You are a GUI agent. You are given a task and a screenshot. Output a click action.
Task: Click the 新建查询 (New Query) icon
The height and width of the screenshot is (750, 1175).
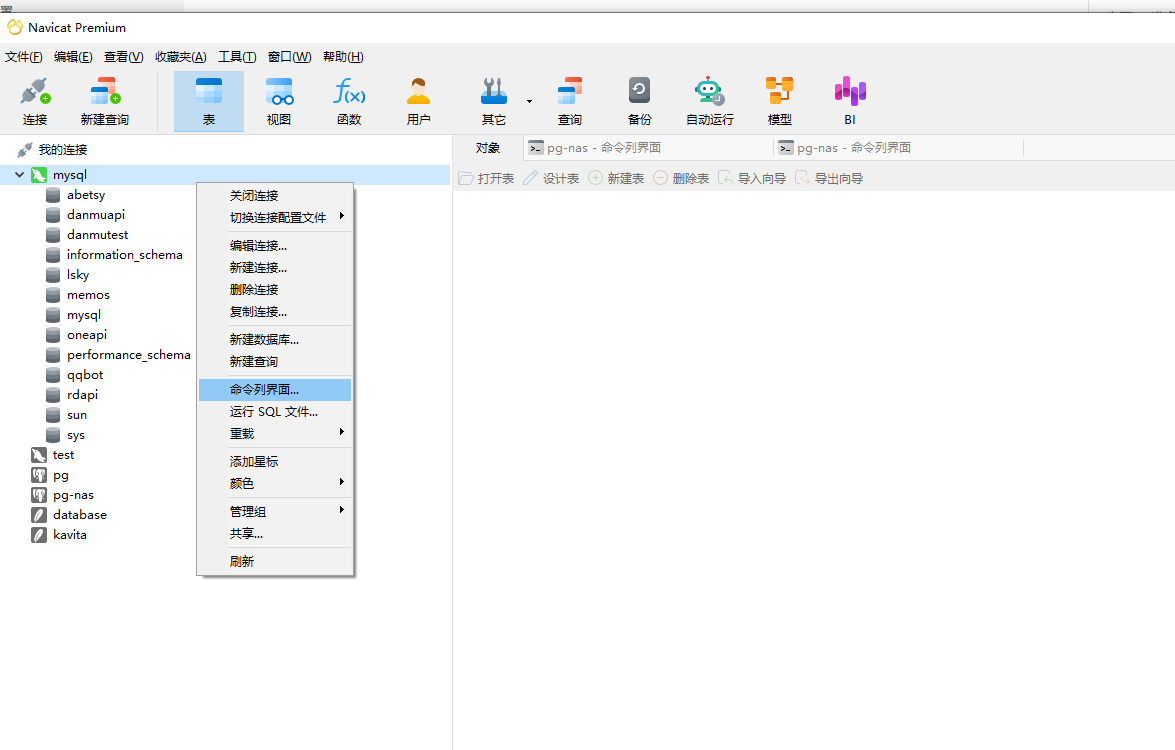(x=104, y=100)
